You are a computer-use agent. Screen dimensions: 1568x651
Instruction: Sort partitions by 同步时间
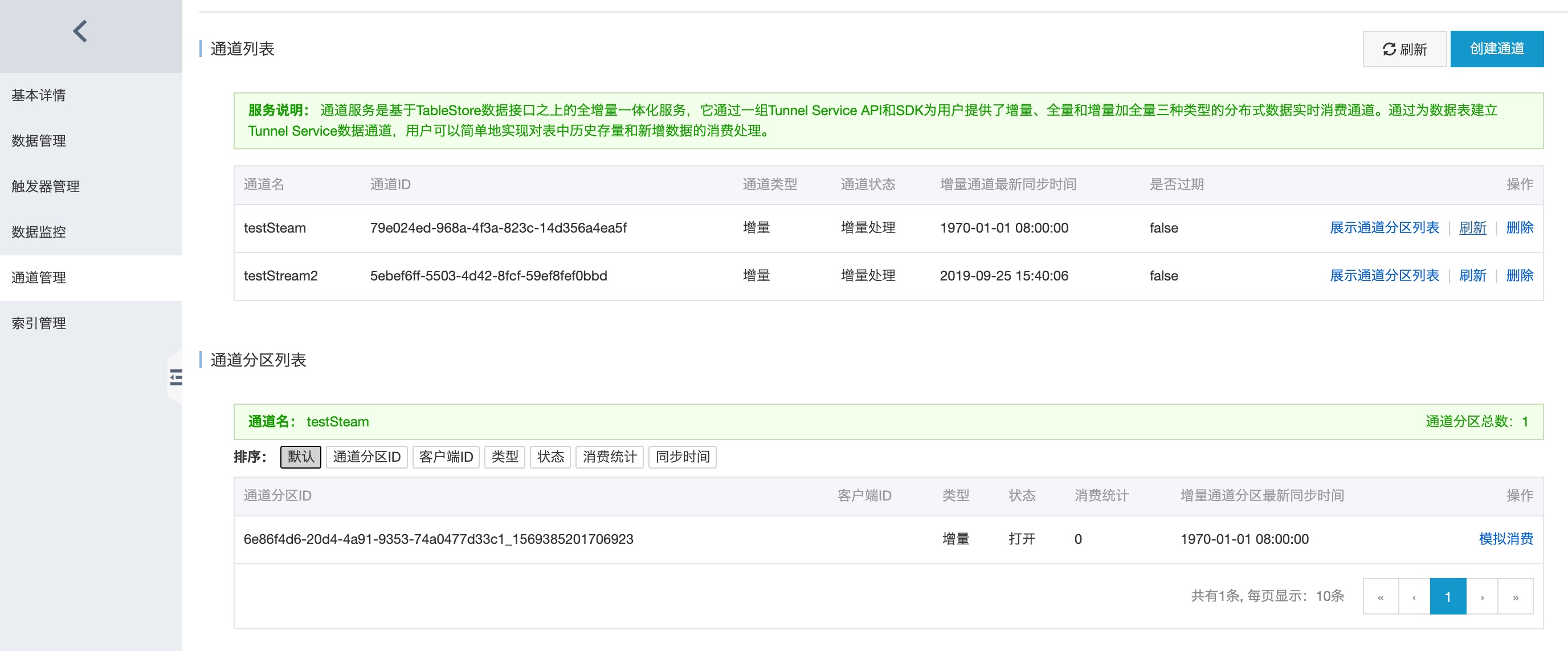(683, 457)
